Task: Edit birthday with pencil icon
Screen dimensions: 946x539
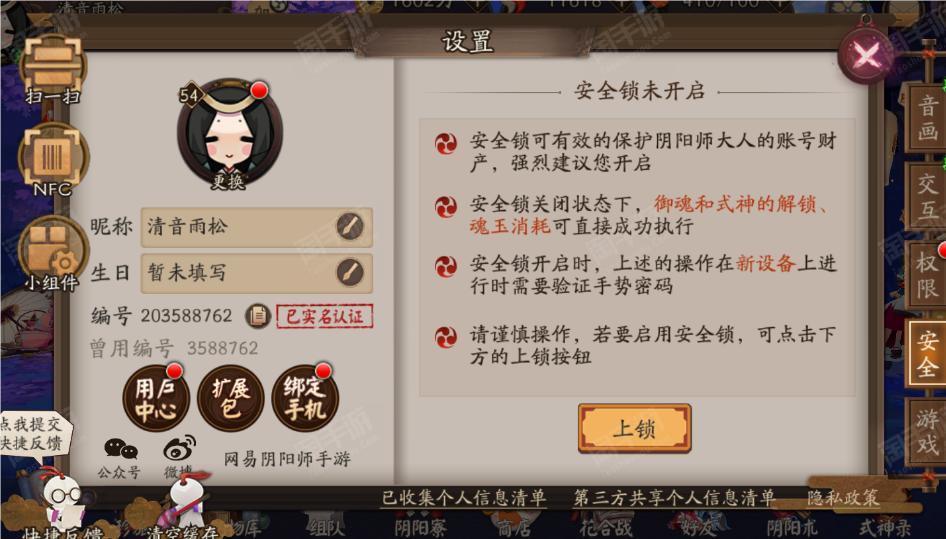Action: click(x=351, y=273)
